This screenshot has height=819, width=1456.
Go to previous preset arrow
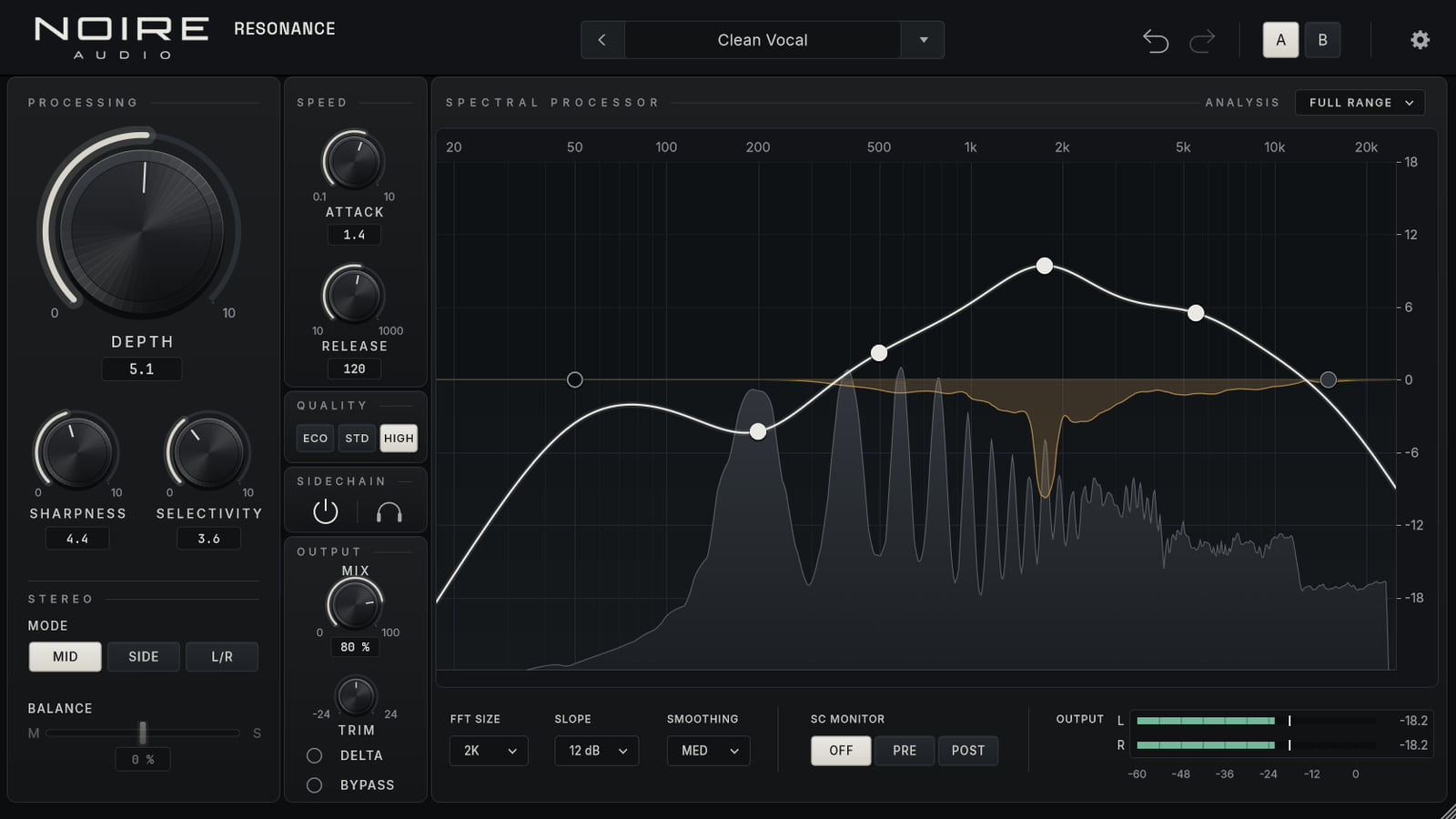(x=602, y=40)
